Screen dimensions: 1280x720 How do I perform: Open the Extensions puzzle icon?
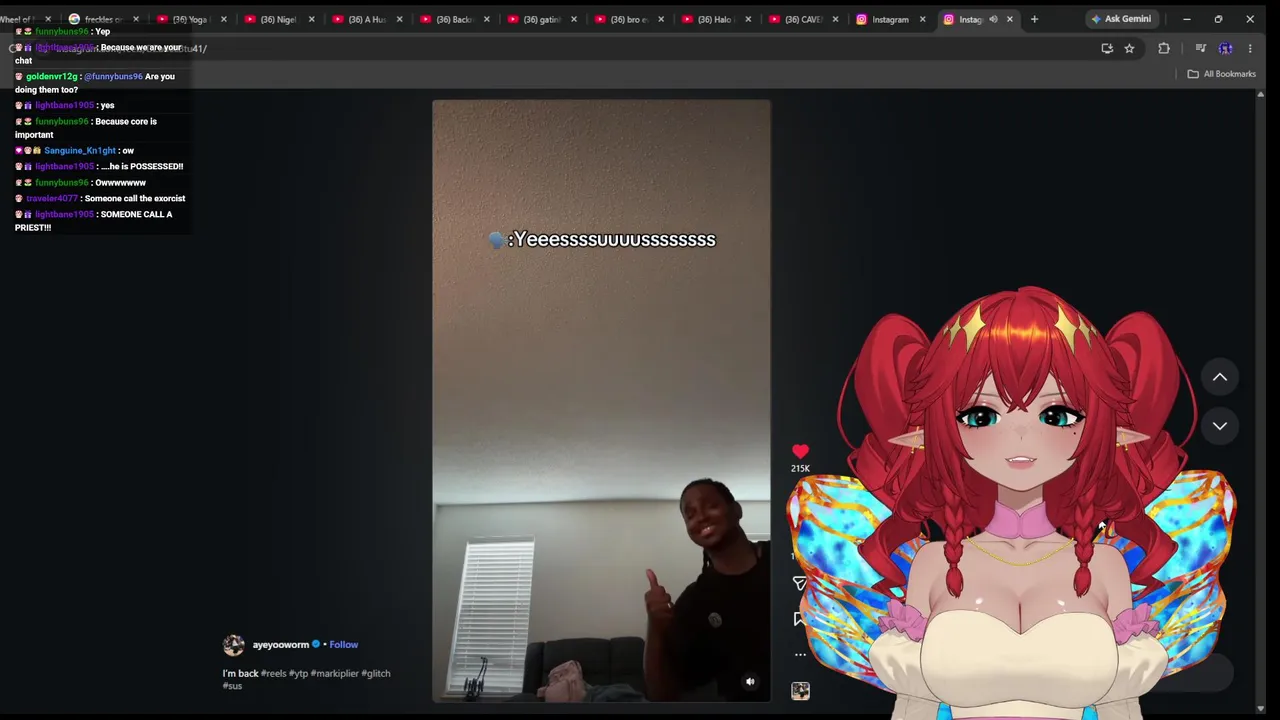click(x=1164, y=48)
